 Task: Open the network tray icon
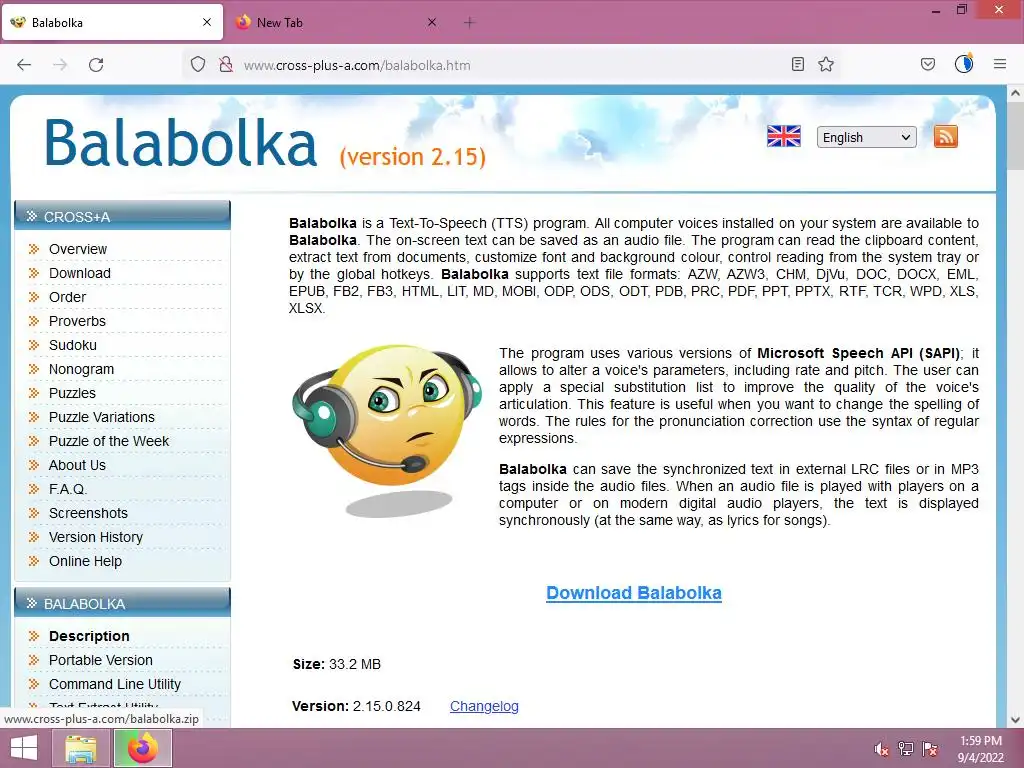point(906,749)
